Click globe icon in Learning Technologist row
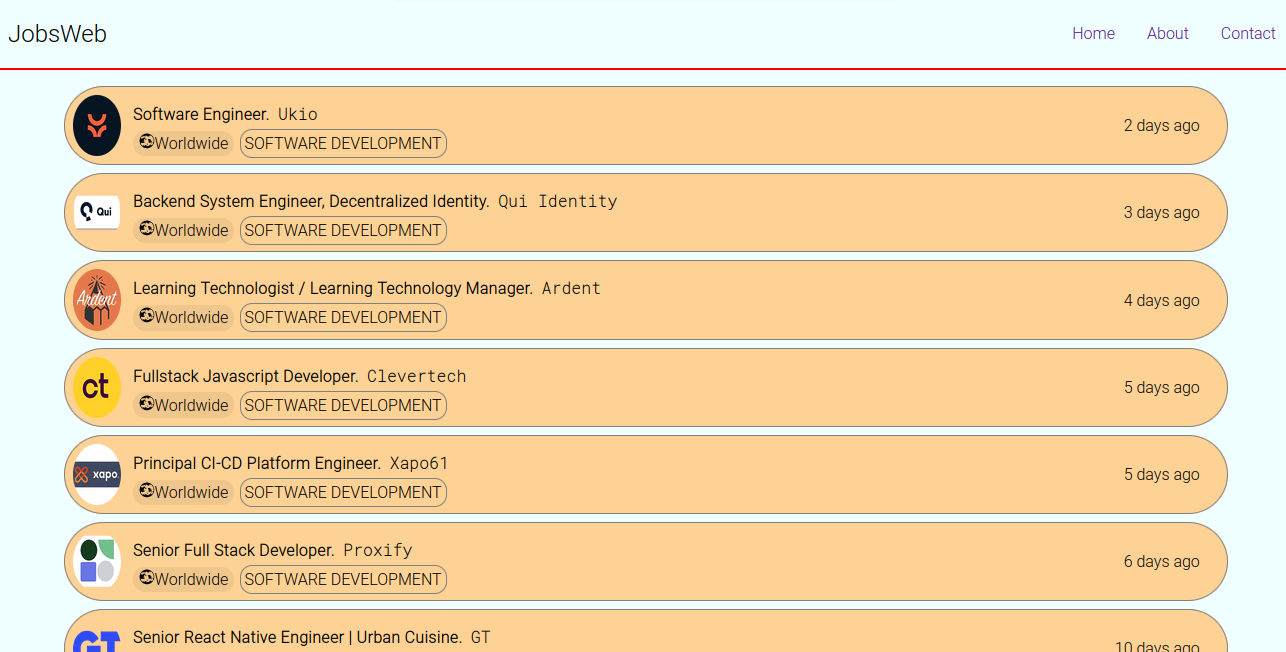This screenshot has width=1286, height=652. (146, 316)
